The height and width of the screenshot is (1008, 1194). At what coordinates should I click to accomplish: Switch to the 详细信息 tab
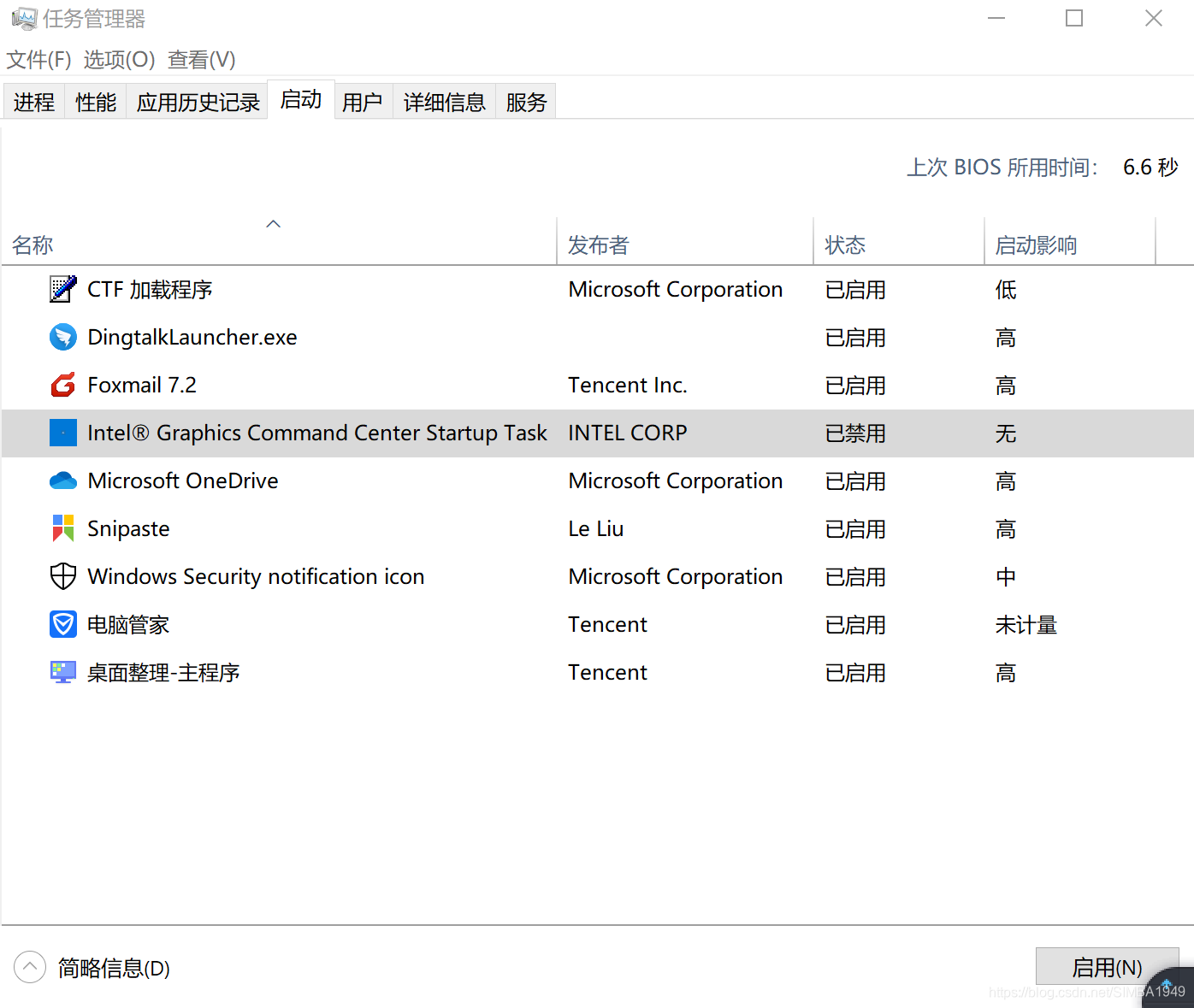click(x=444, y=102)
